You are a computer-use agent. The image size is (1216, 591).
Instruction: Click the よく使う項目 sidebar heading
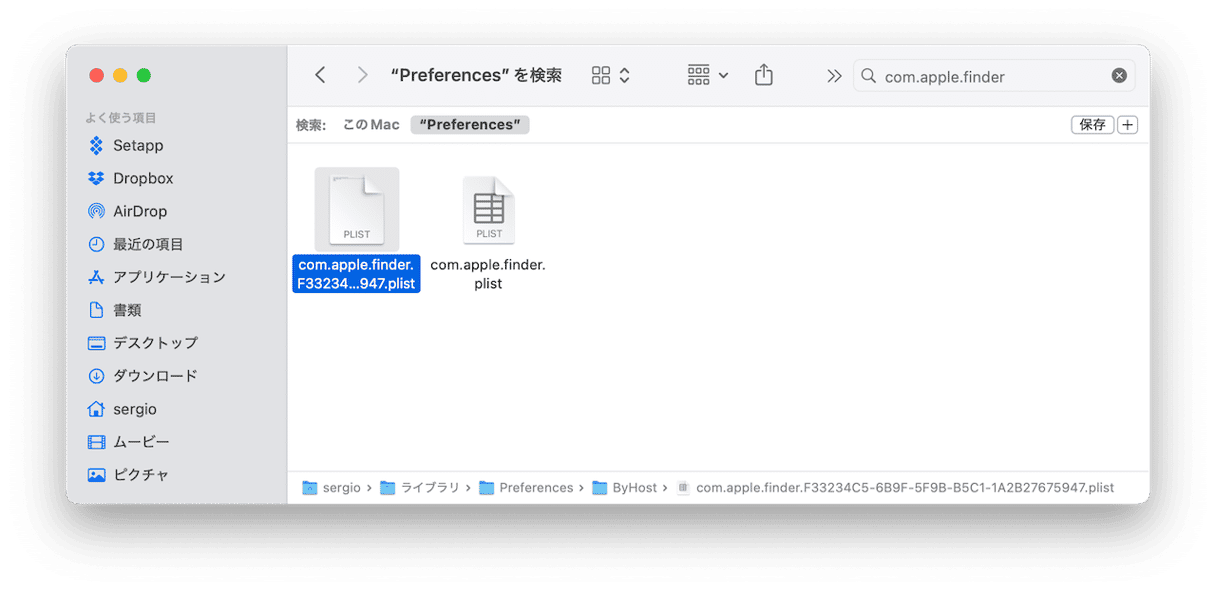click(121, 118)
